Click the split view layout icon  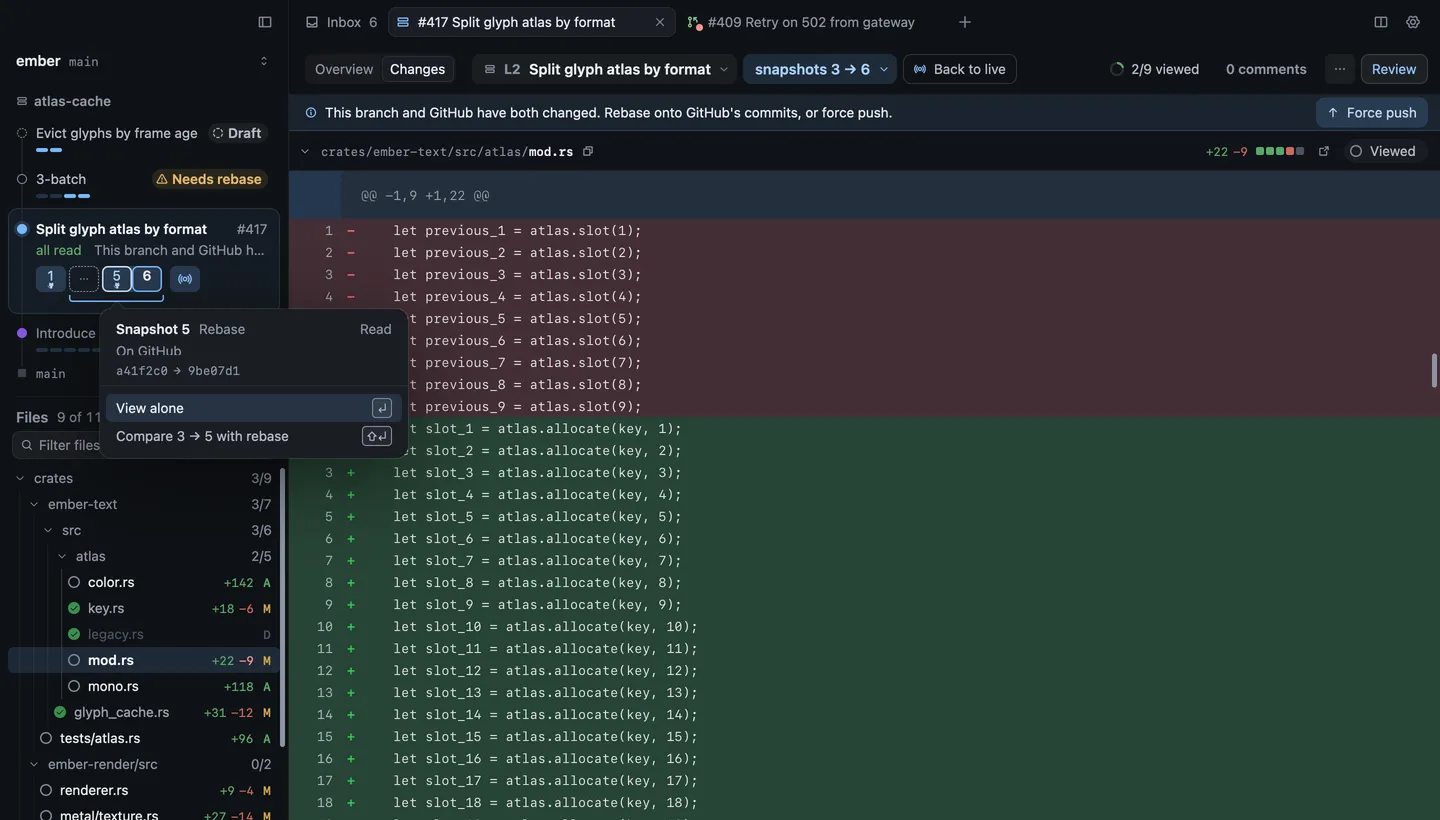(1381, 22)
